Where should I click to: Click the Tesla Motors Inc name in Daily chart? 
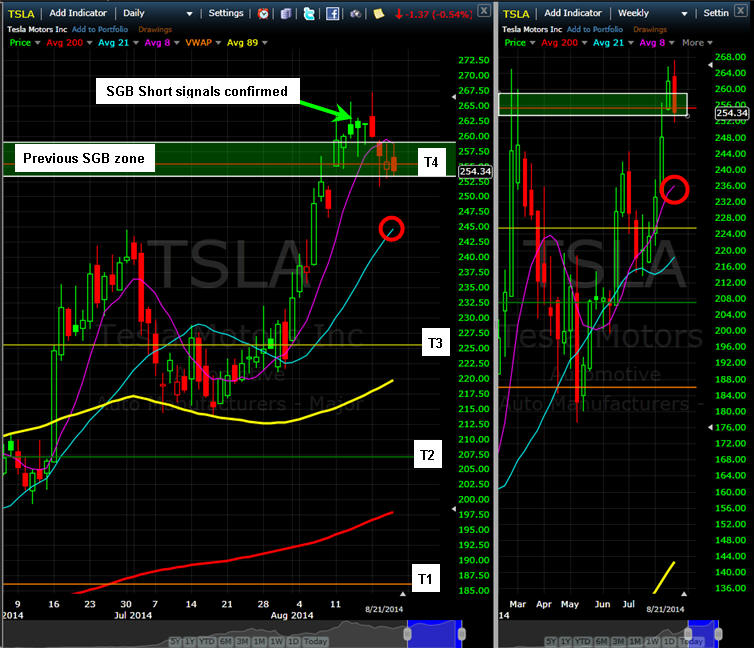tap(37, 29)
